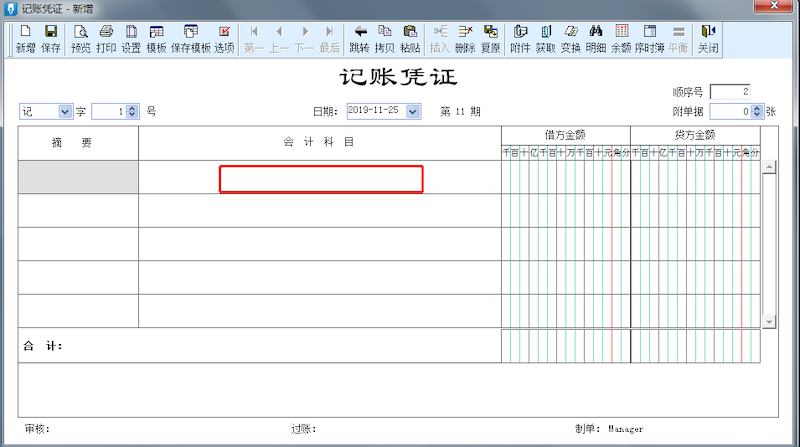800x447 pixels.
Task: Expand the 记 voucher type dropdown
Action: pyautogui.click(x=65, y=112)
